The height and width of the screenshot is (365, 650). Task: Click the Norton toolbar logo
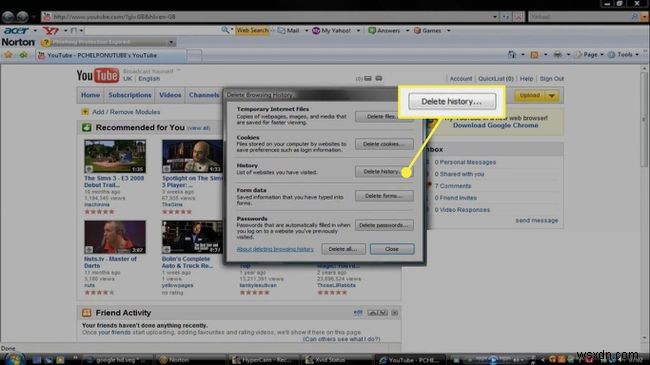18,42
